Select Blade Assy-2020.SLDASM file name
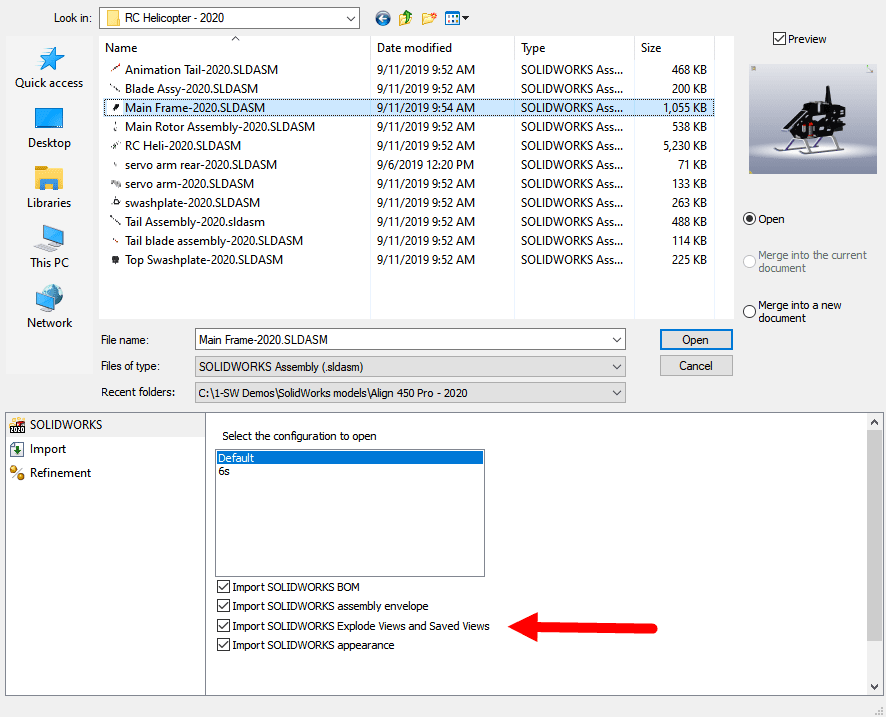886x717 pixels. click(x=192, y=89)
